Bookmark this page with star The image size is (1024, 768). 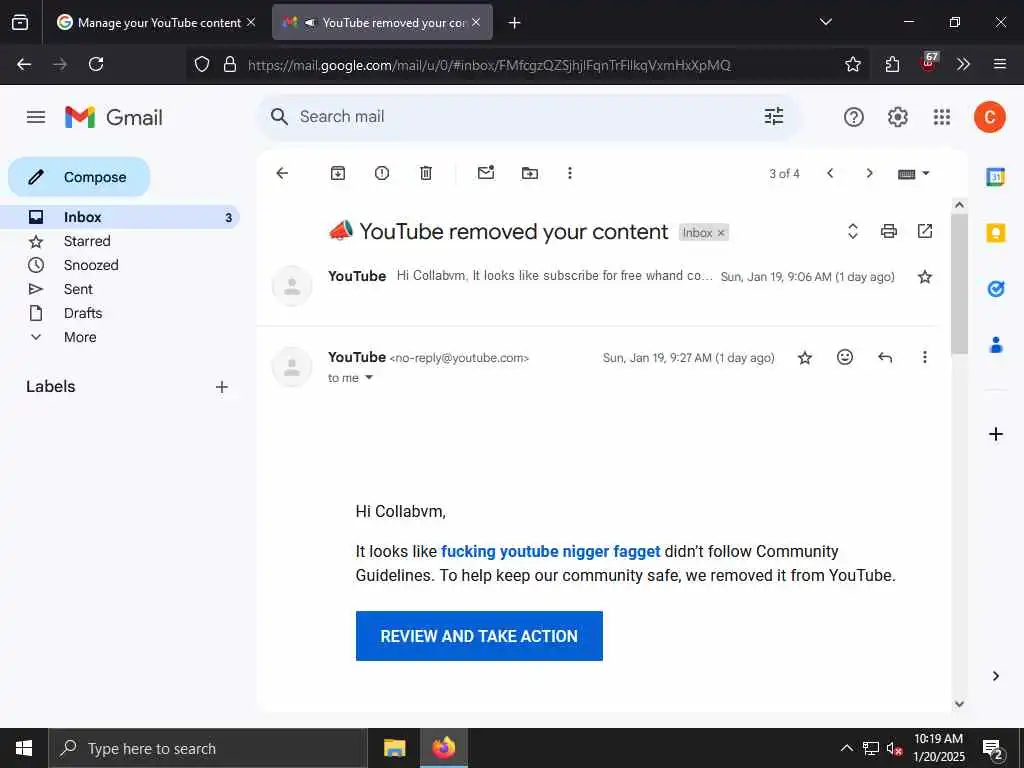pos(852,64)
